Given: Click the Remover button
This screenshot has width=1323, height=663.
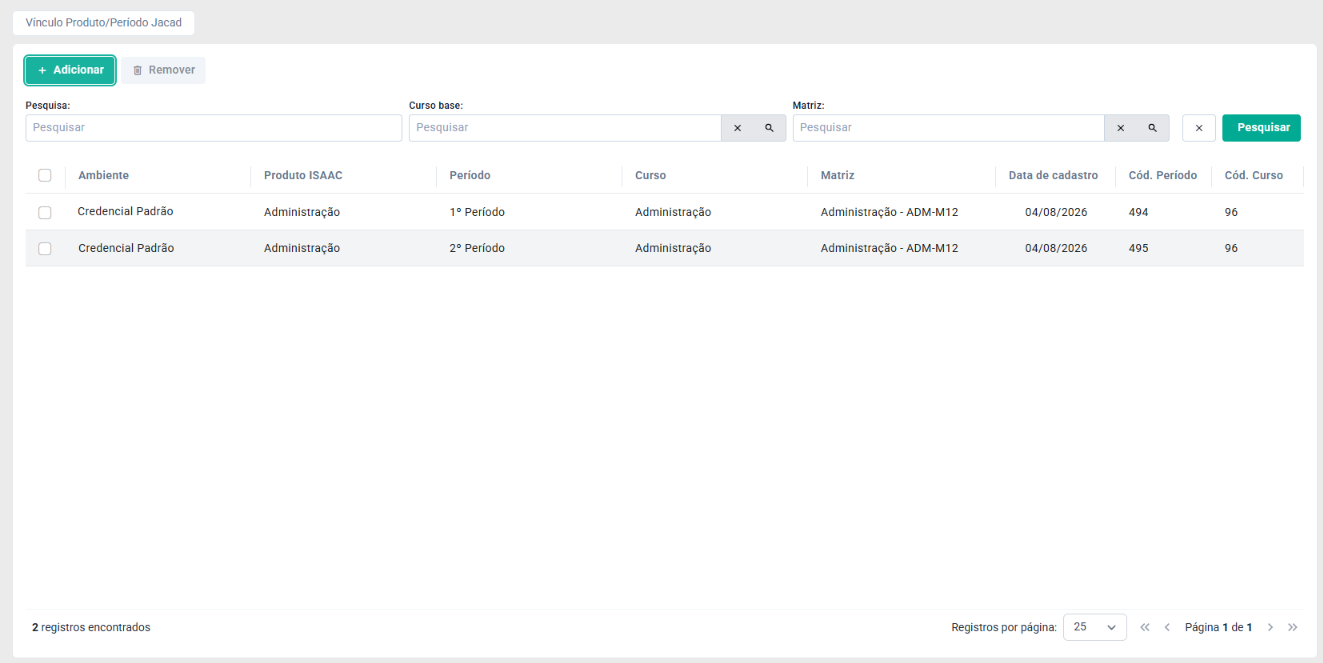Looking at the screenshot, I should coord(164,70).
